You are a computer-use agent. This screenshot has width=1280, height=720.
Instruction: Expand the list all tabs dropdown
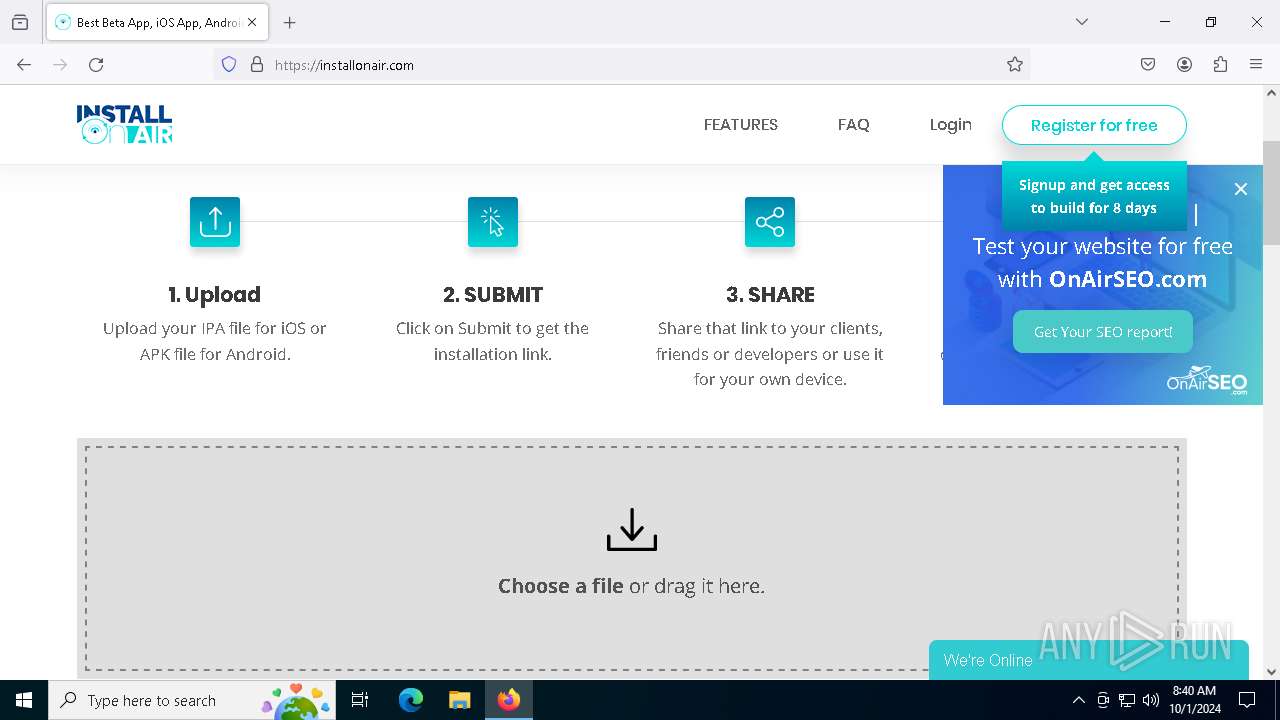[x=1082, y=22]
